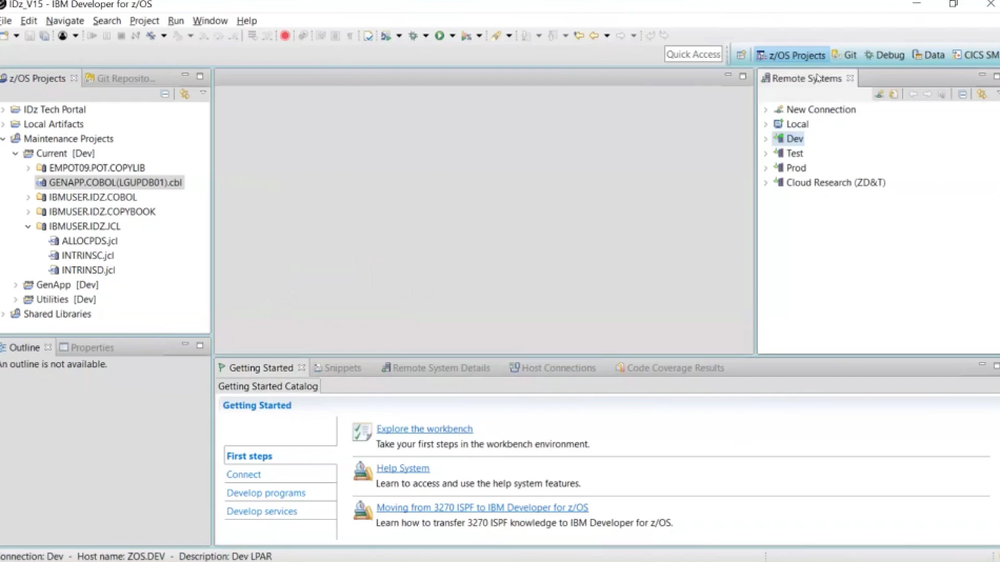
Task: Open the Host Connections tab
Action: coord(552,368)
